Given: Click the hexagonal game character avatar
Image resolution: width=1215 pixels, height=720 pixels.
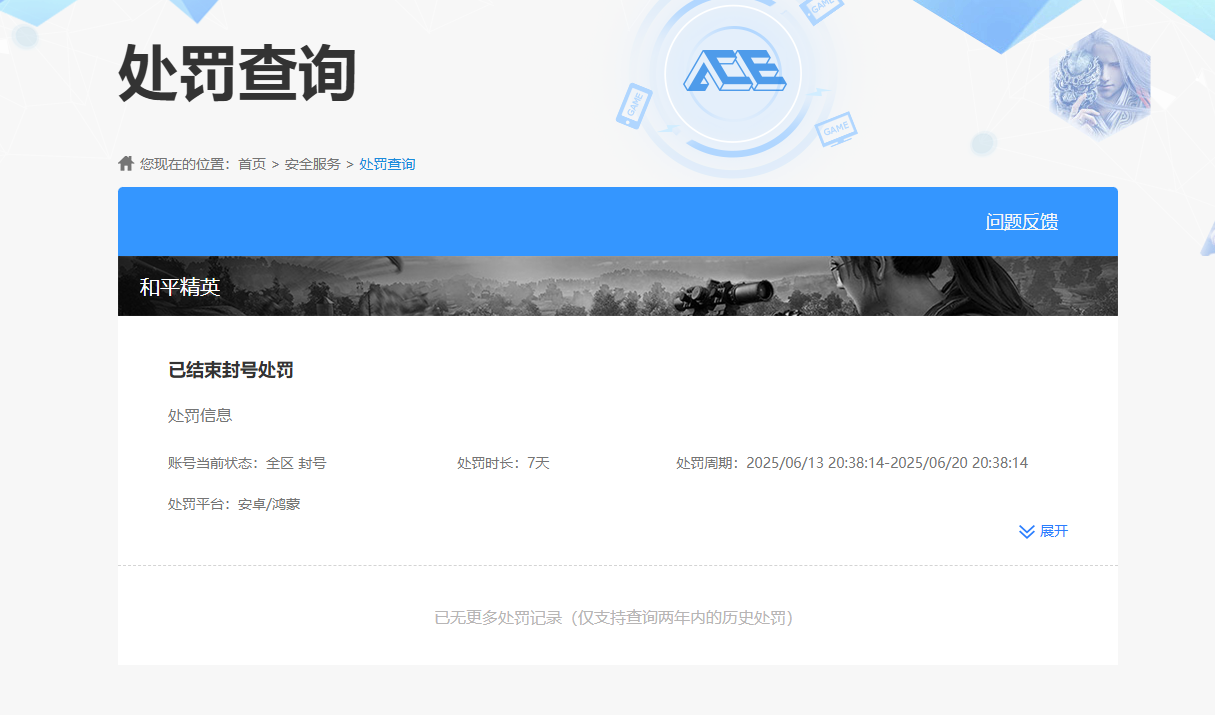Looking at the screenshot, I should coord(1098,85).
